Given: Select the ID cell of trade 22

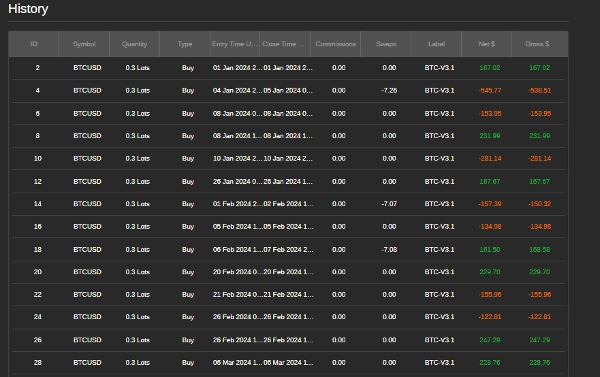Looking at the screenshot, I should coord(38,295).
